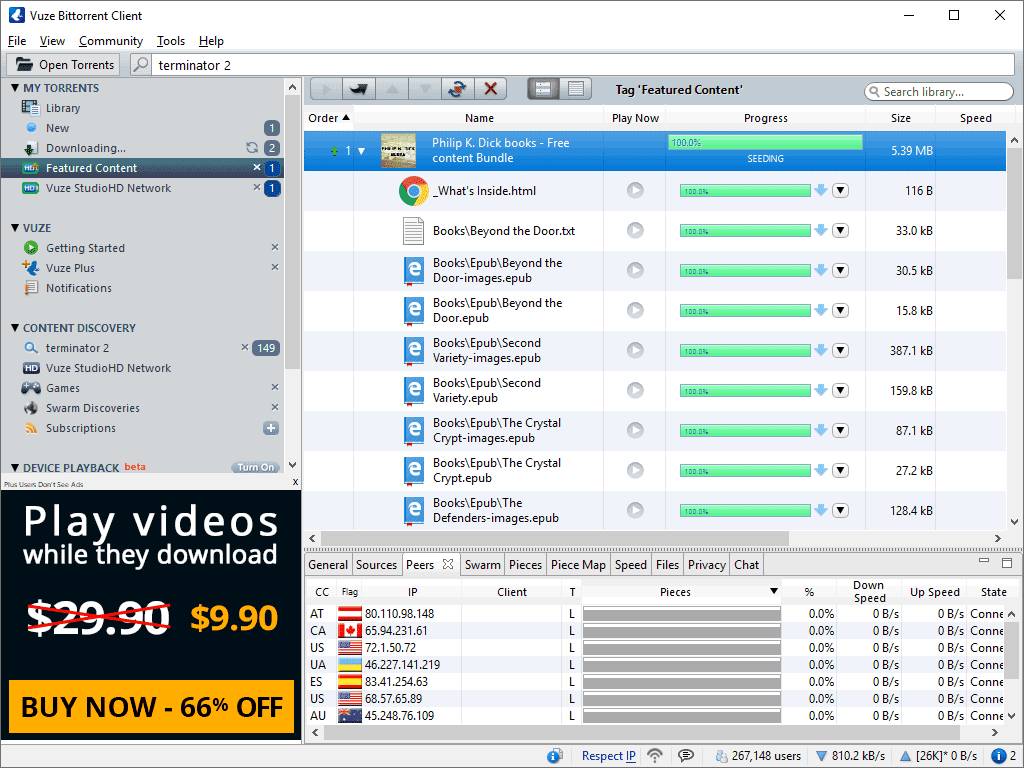
Task: Close the Featured Content sidebar entry
Action: click(x=257, y=168)
